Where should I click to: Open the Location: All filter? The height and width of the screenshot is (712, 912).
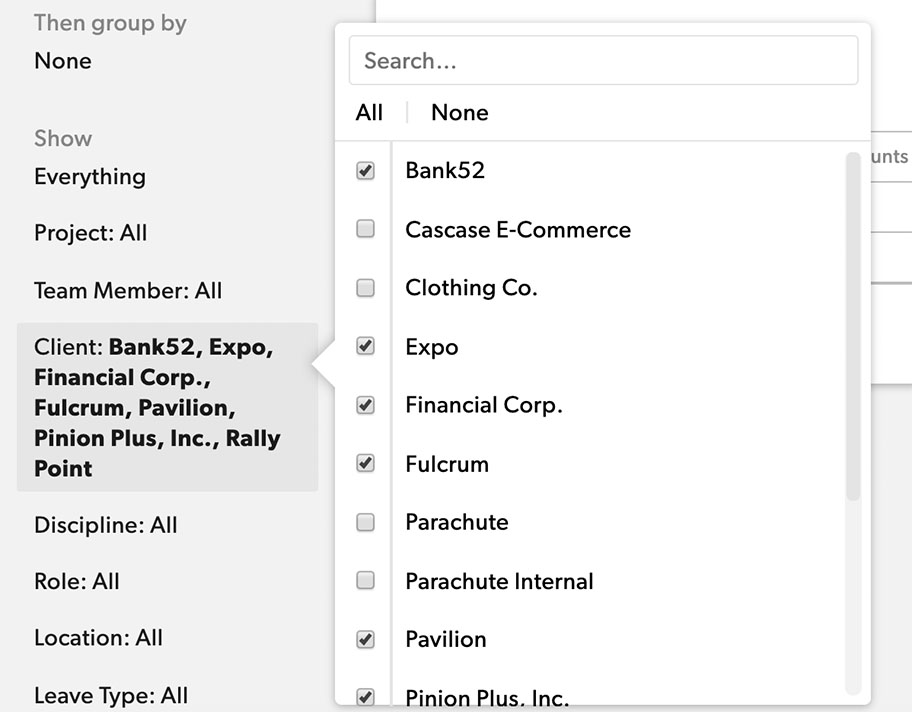(x=98, y=638)
